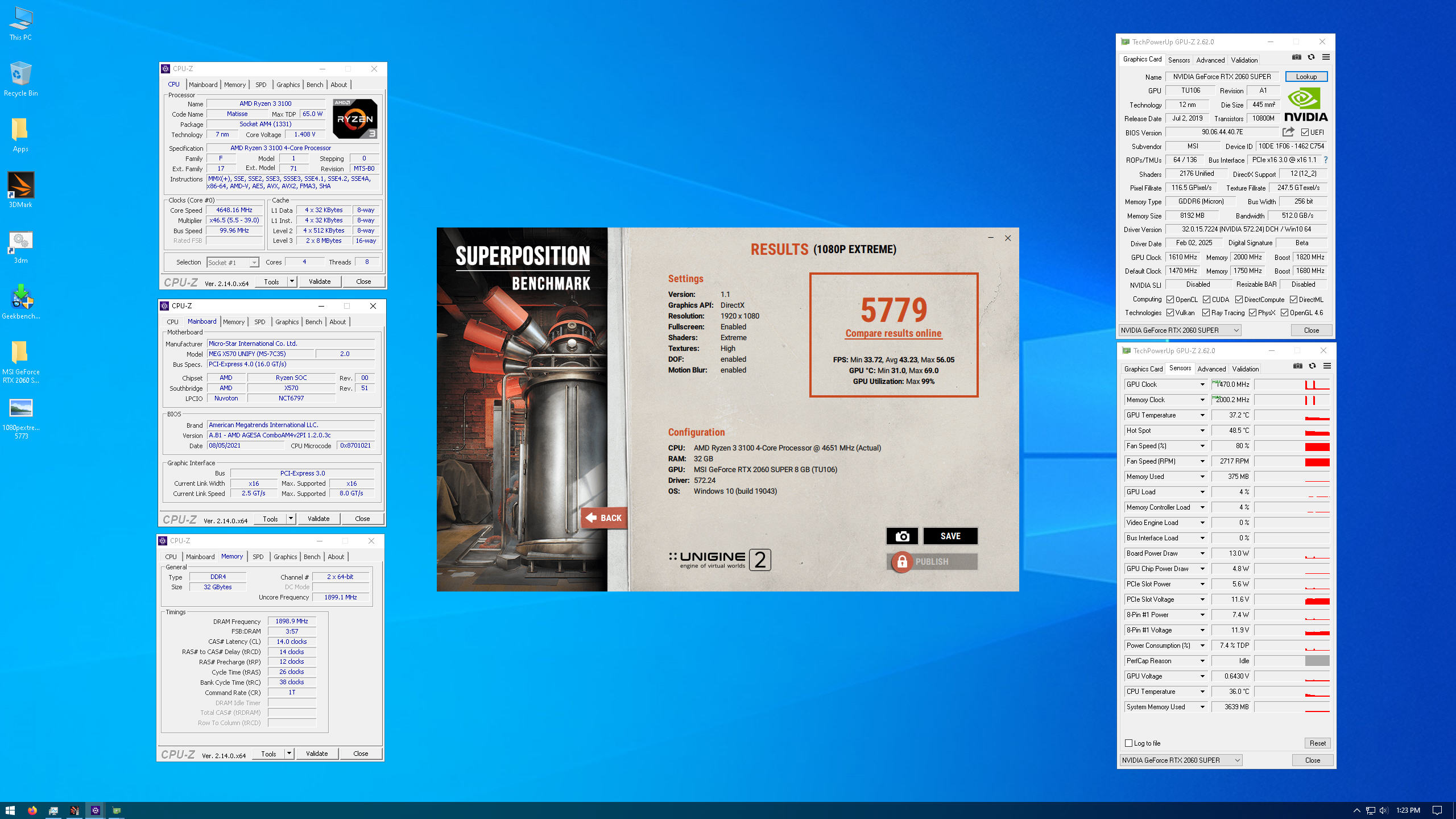Open MSI GeForce RTX 2060 S folder
The width and height of the screenshot is (1456, 819).
(x=21, y=362)
